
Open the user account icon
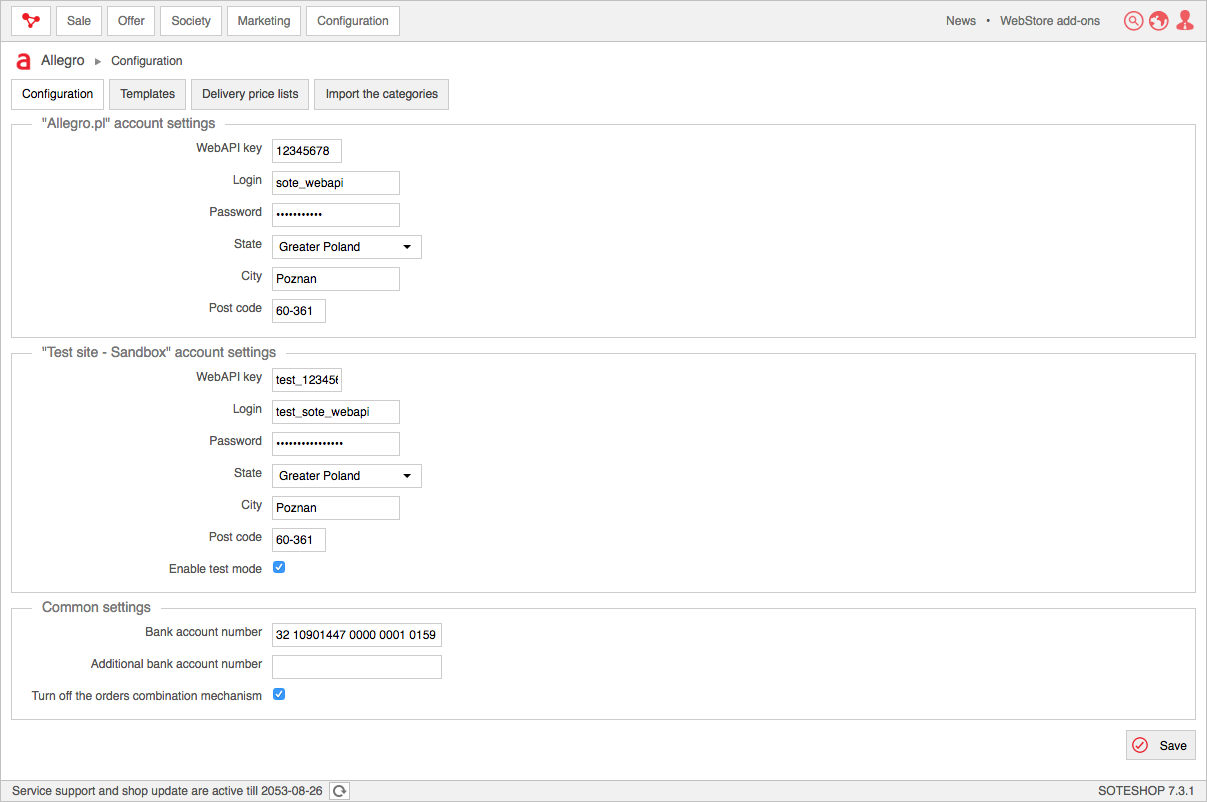(1185, 21)
